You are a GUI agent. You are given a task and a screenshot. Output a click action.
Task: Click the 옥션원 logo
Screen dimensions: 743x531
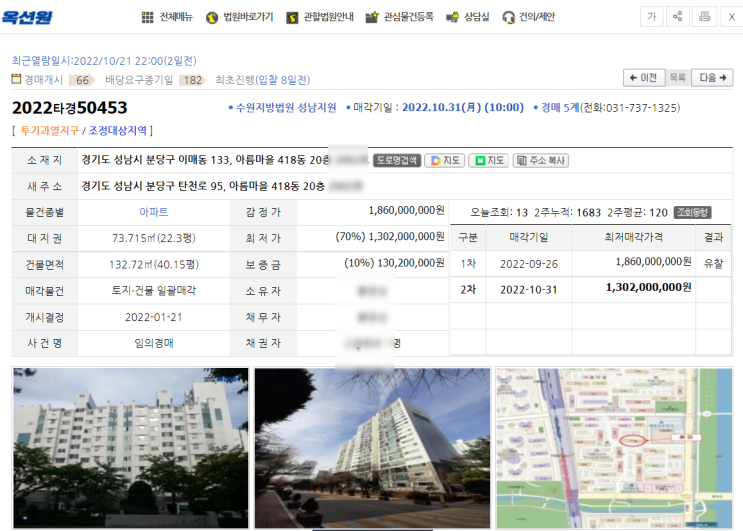(x=27, y=17)
